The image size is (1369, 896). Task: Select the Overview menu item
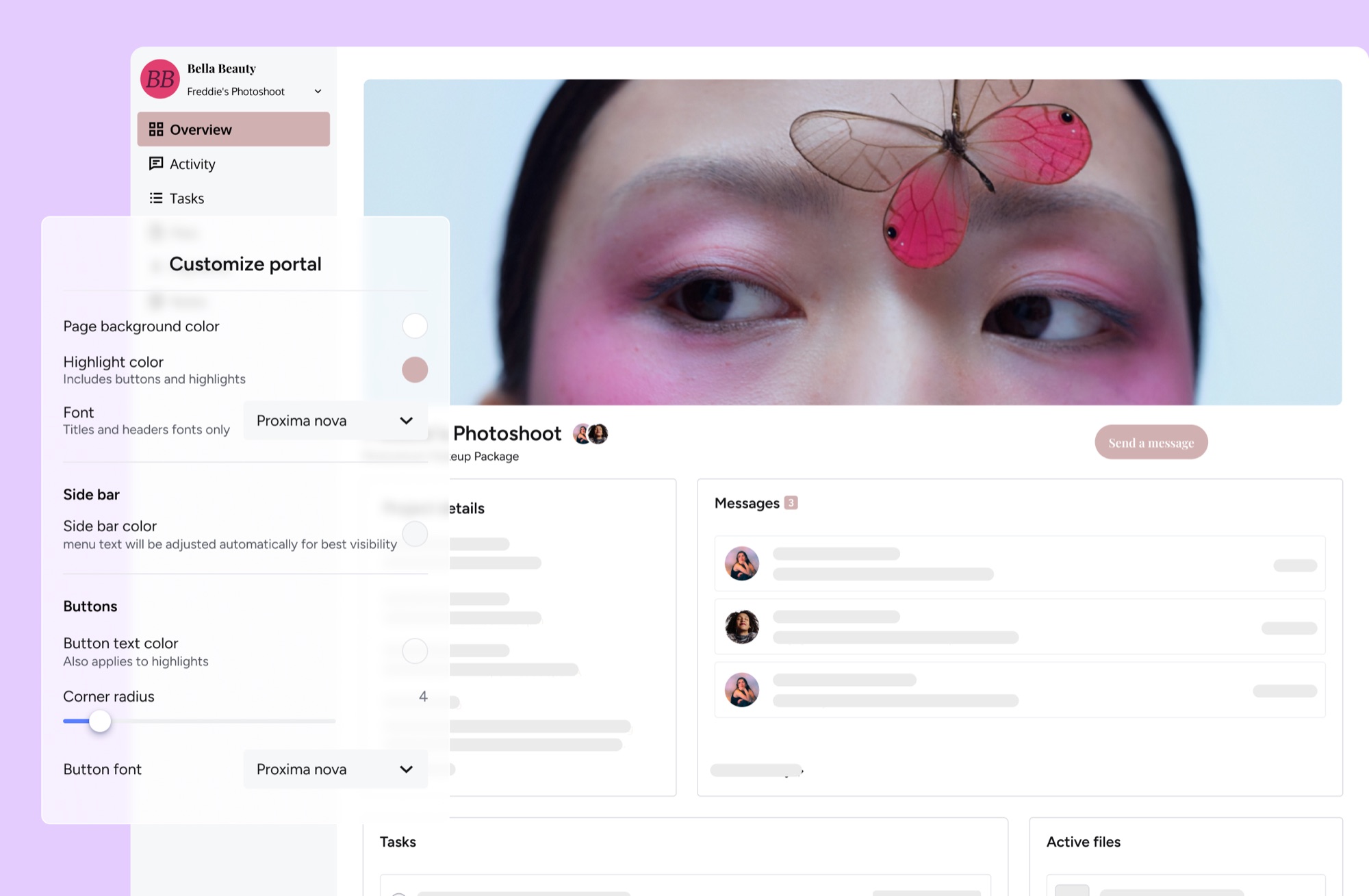233,129
